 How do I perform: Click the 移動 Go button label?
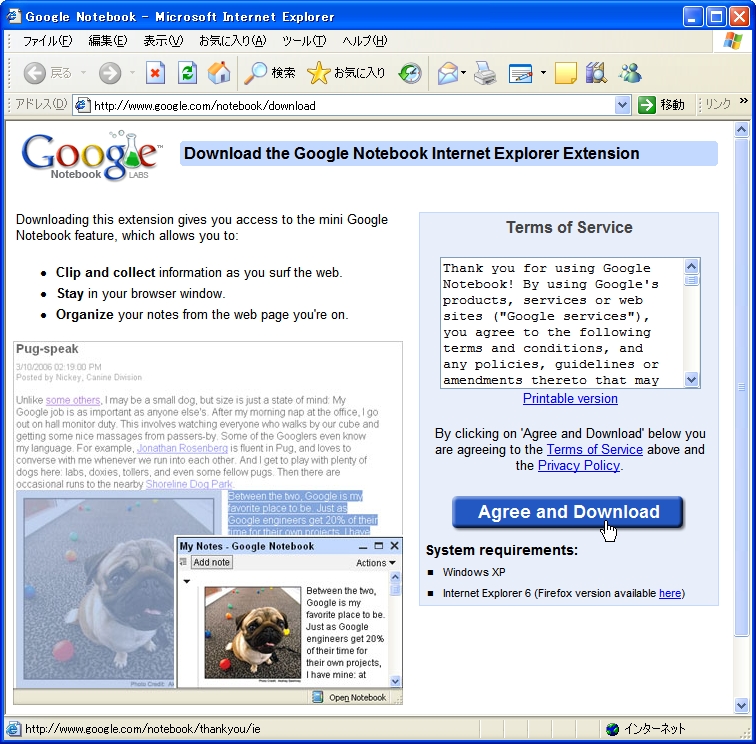pyautogui.click(x=672, y=105)
